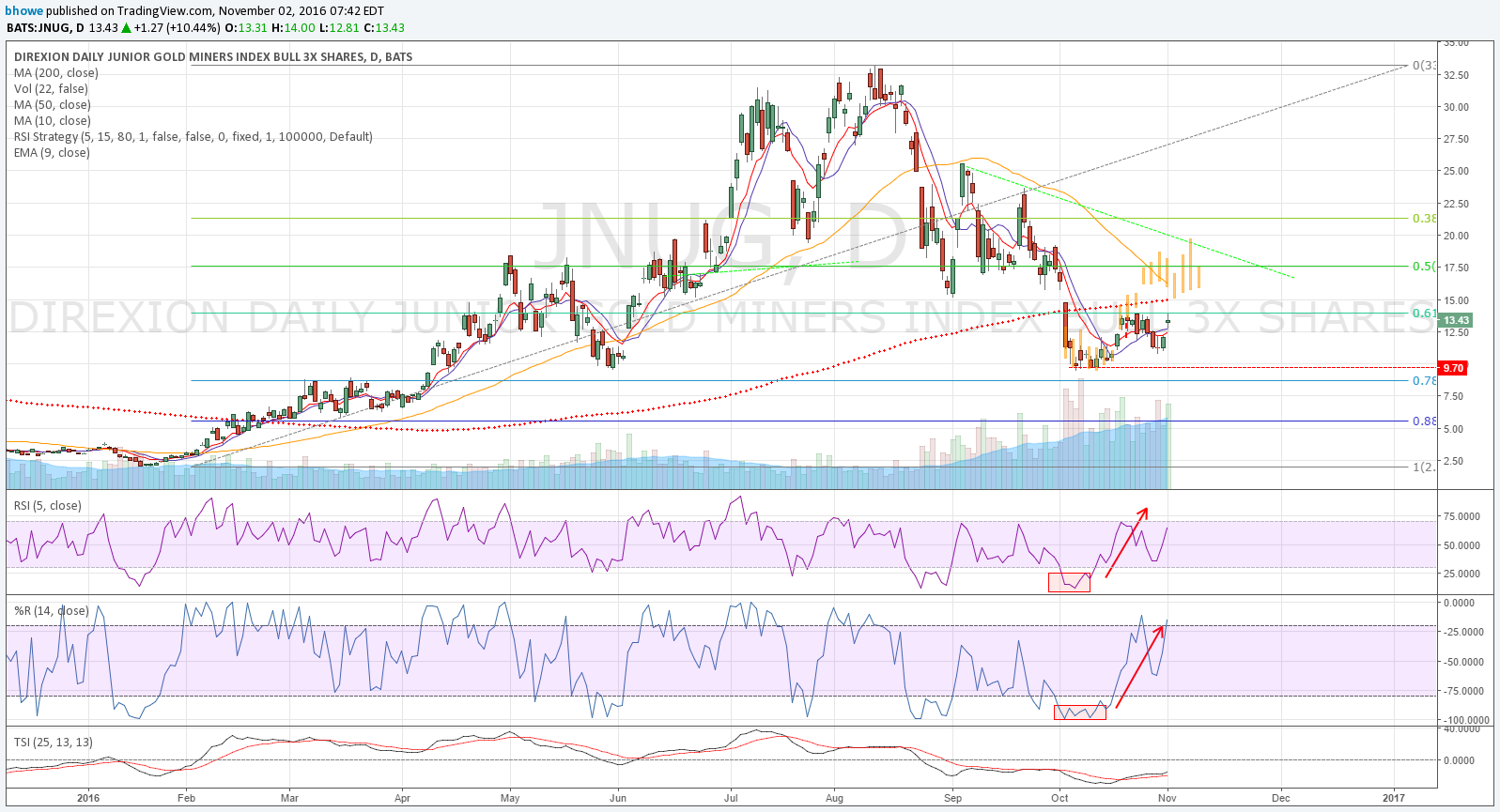Click the 20.00 price axis label
Image resolution: width=1500 pixels, height=812 pixels.
(x=1456, y=236)
